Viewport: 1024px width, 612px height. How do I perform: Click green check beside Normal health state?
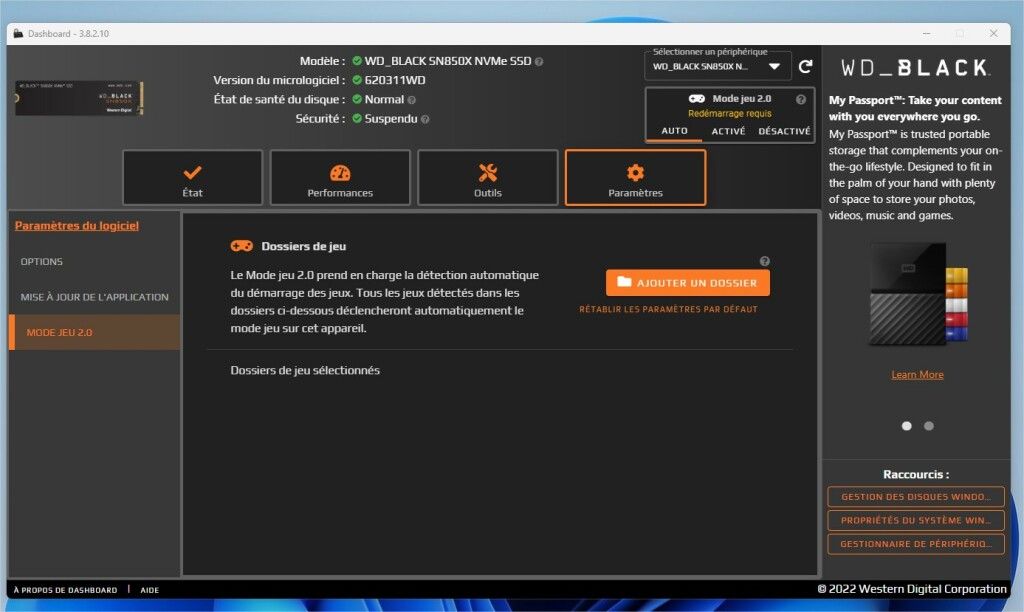click(357, 99)
